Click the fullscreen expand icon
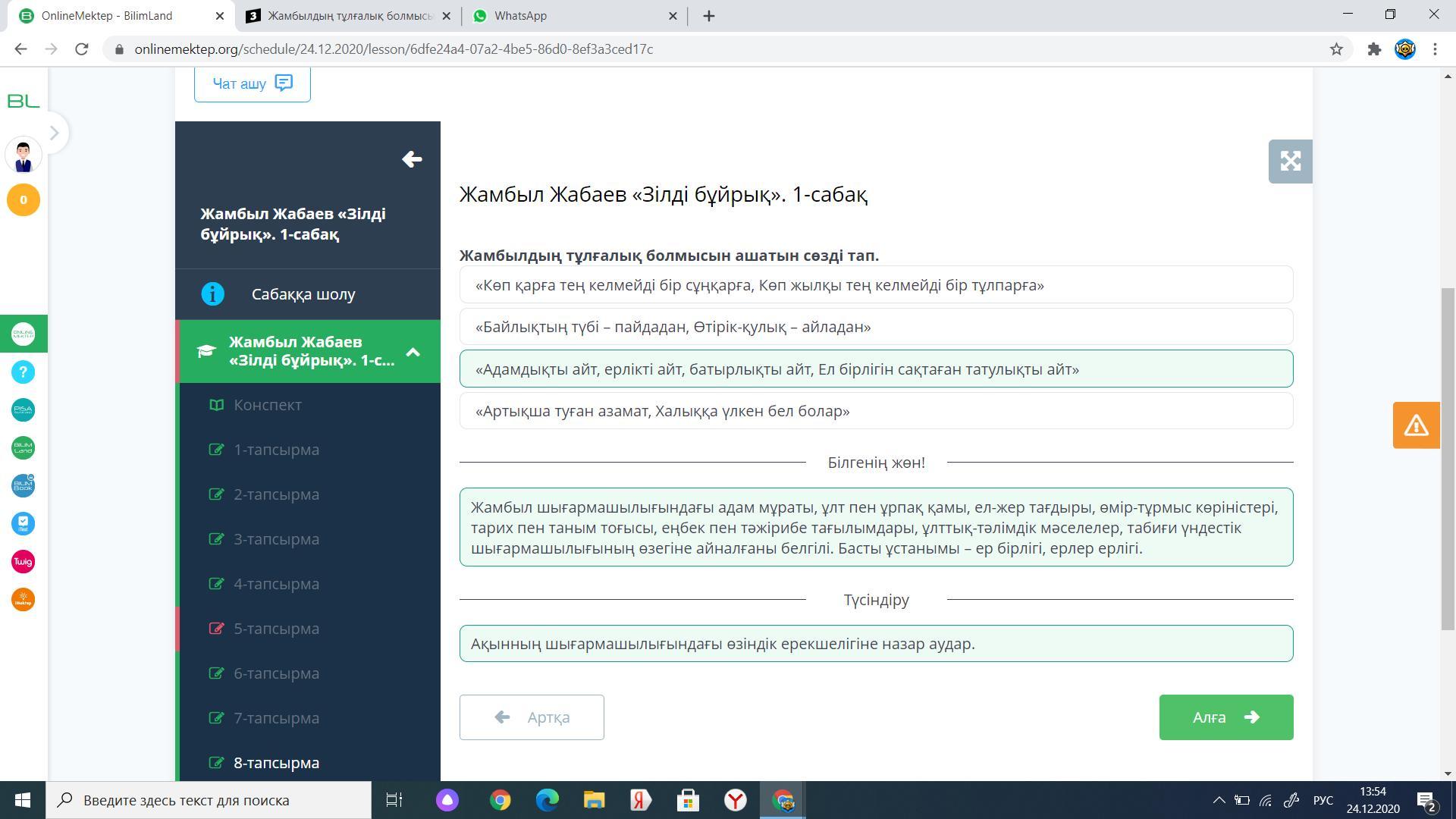Screen dimensions: 1456x819 tap(1290, 161)
